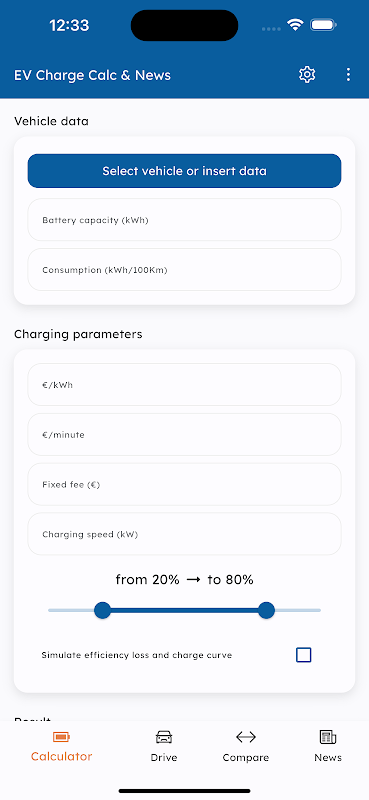This screenshot has height=800, width=369.
Task: Click the 20% start slider handle
Action: (103, 610)
